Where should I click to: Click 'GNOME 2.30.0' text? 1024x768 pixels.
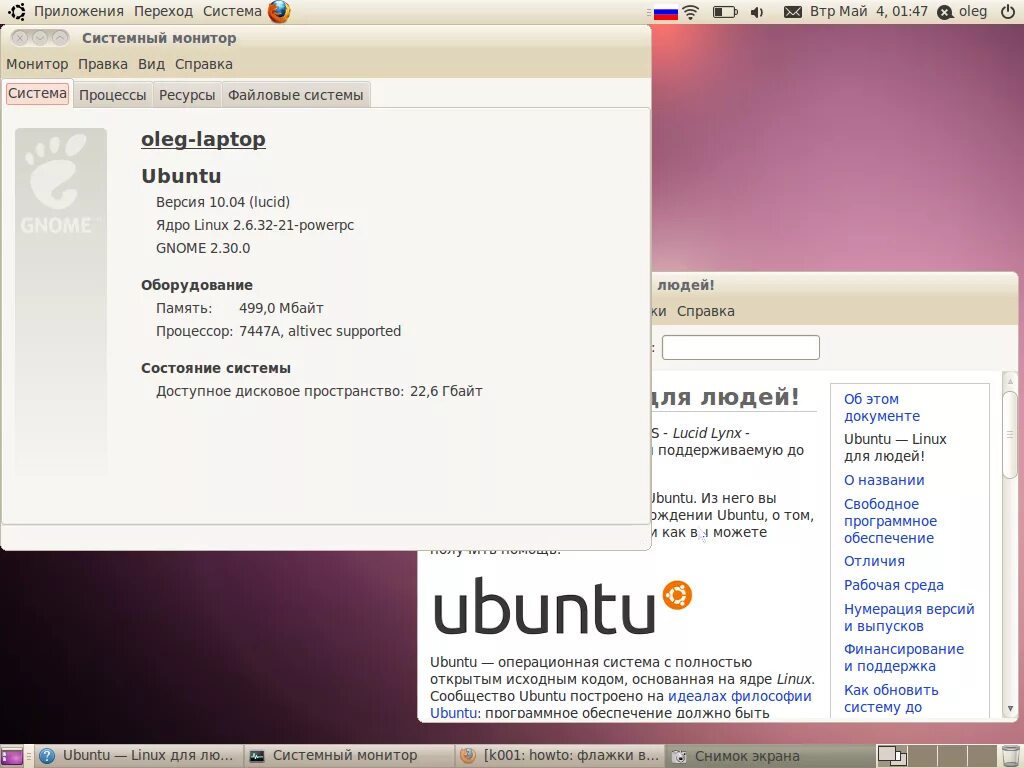[x=202, y=248]
